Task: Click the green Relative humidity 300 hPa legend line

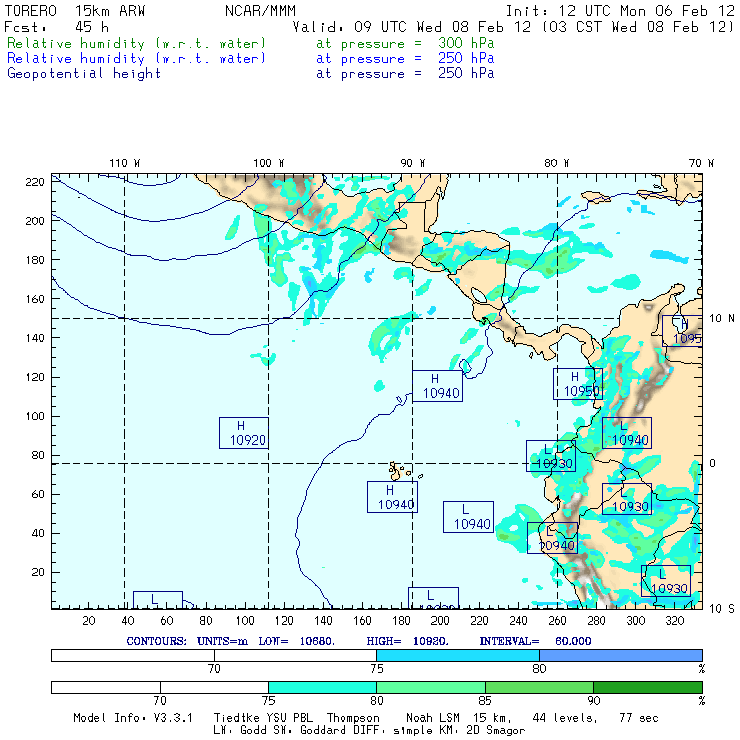Action: click(x=137, y=44)
